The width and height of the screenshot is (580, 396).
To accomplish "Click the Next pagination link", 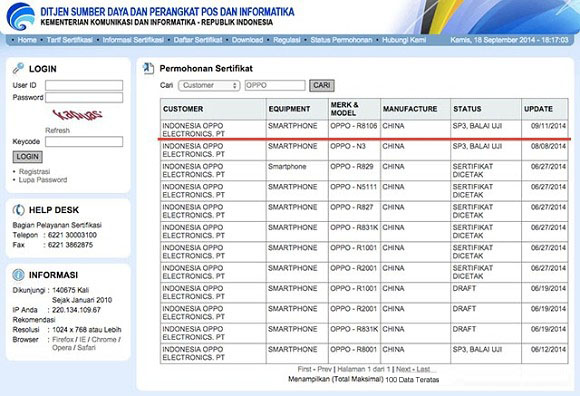I will [403, 369].
